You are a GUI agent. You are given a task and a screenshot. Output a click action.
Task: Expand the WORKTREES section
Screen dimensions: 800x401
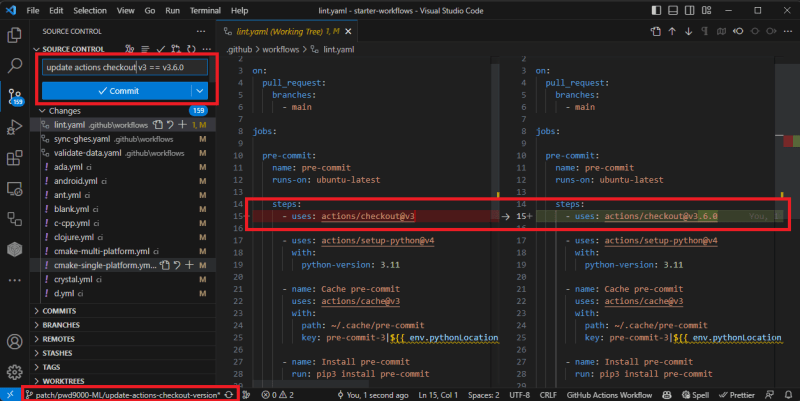(x=63, y=381)
